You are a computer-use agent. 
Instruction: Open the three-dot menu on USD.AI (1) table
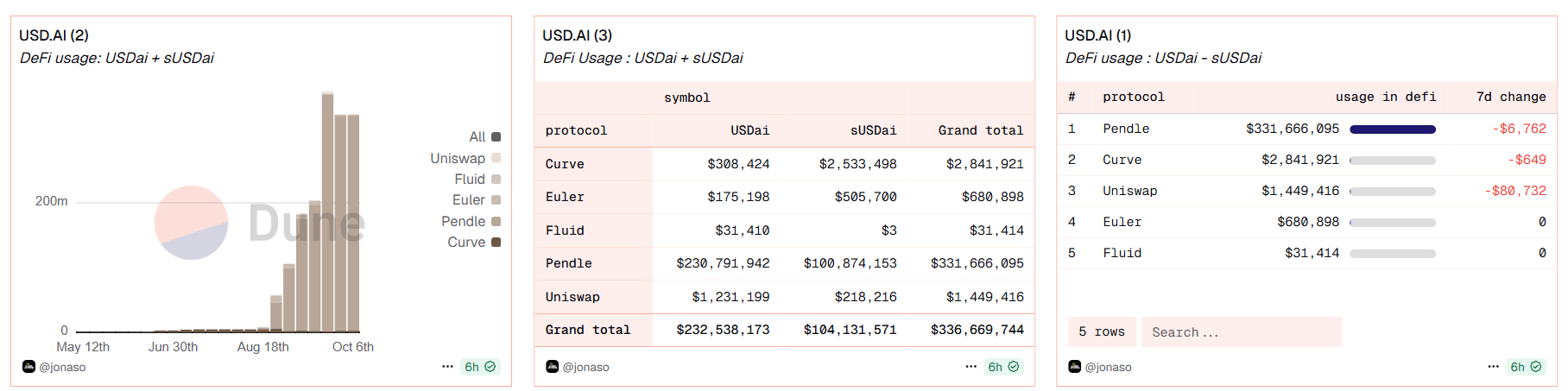1493,367
